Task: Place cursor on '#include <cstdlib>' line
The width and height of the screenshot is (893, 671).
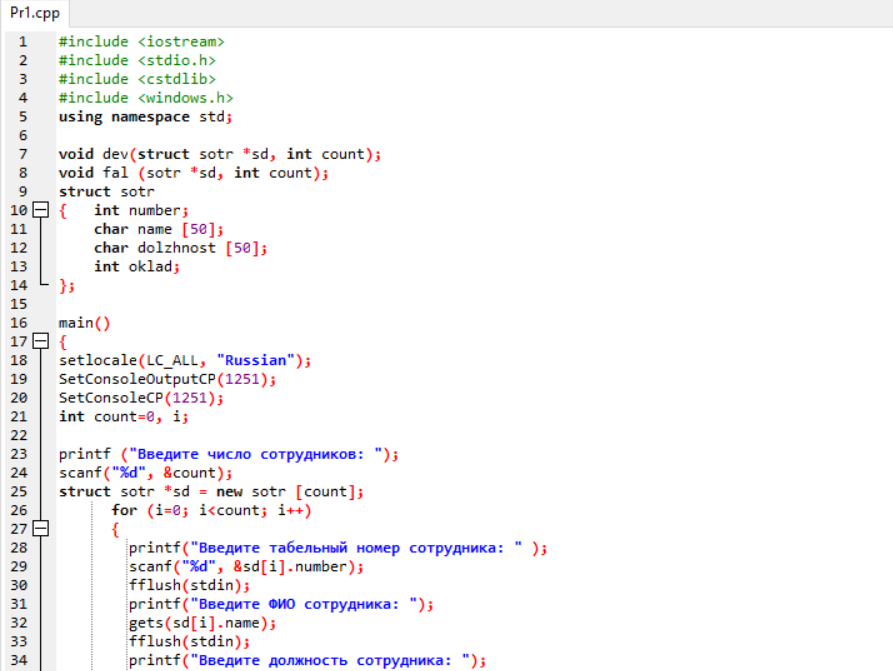Action: pyautogui.click(x=137, y=79)
